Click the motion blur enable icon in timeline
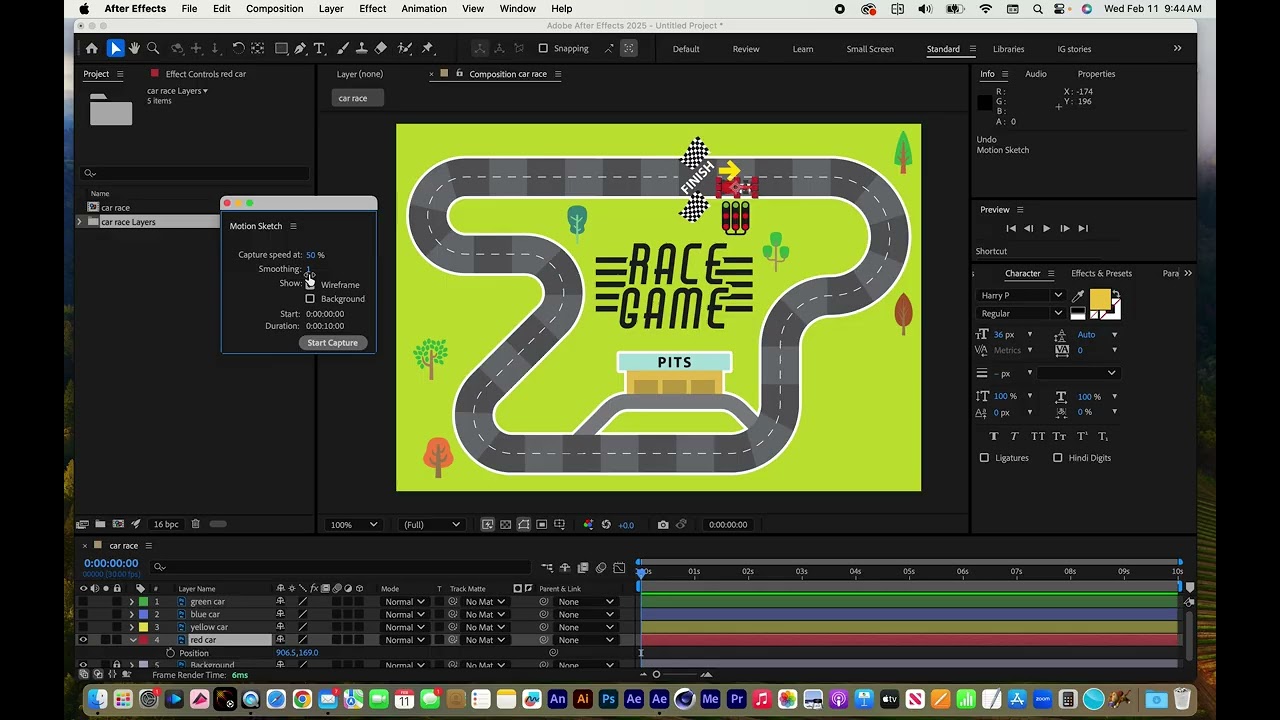This screenshot has height=720, width=1280. [601, 568]
